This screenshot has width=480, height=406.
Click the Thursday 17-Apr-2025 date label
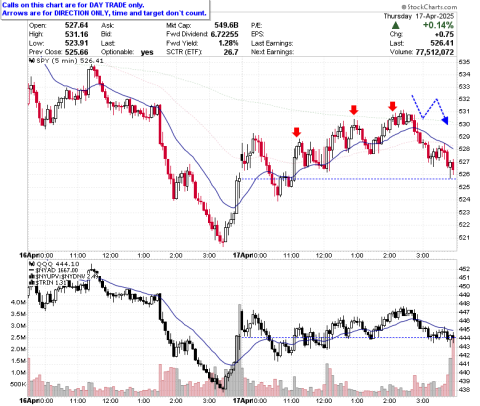click(419, 16)
